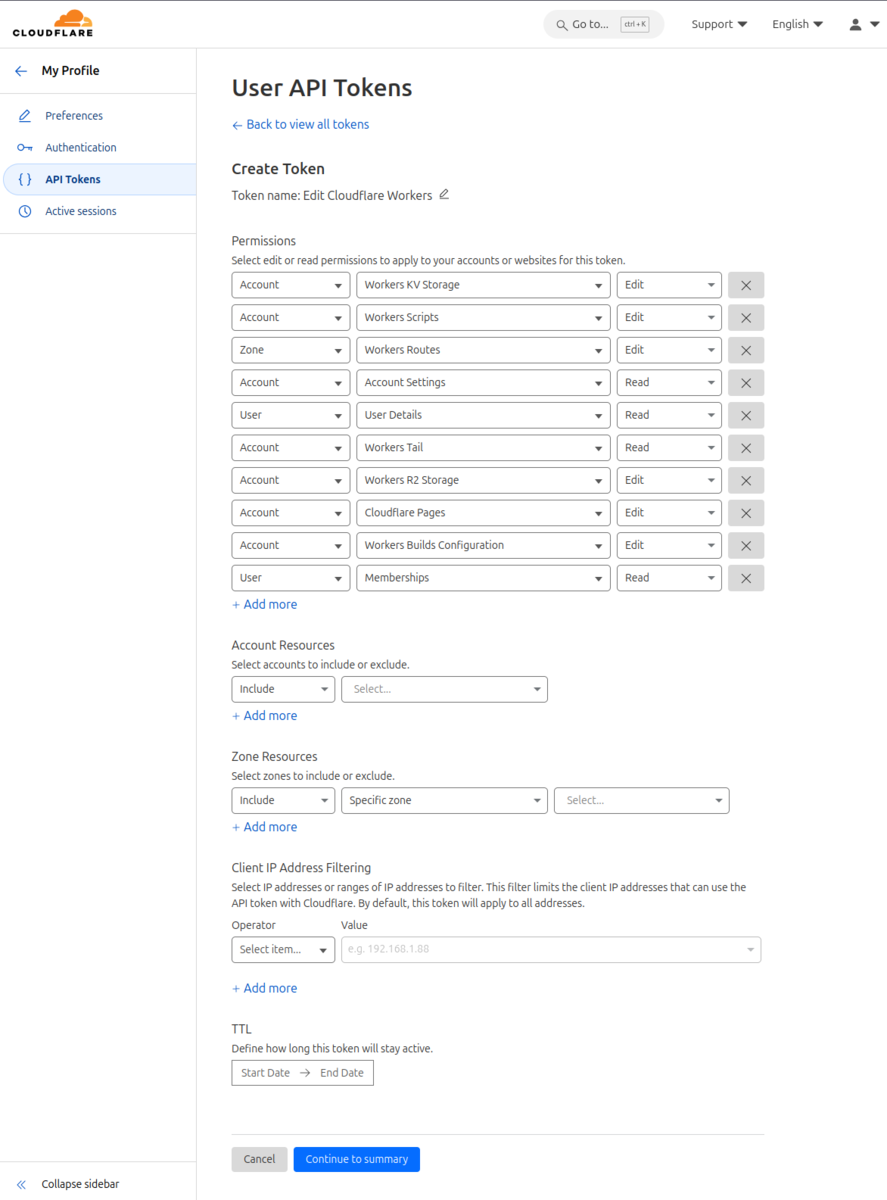Add more under Zone Resources

point(265,827)
